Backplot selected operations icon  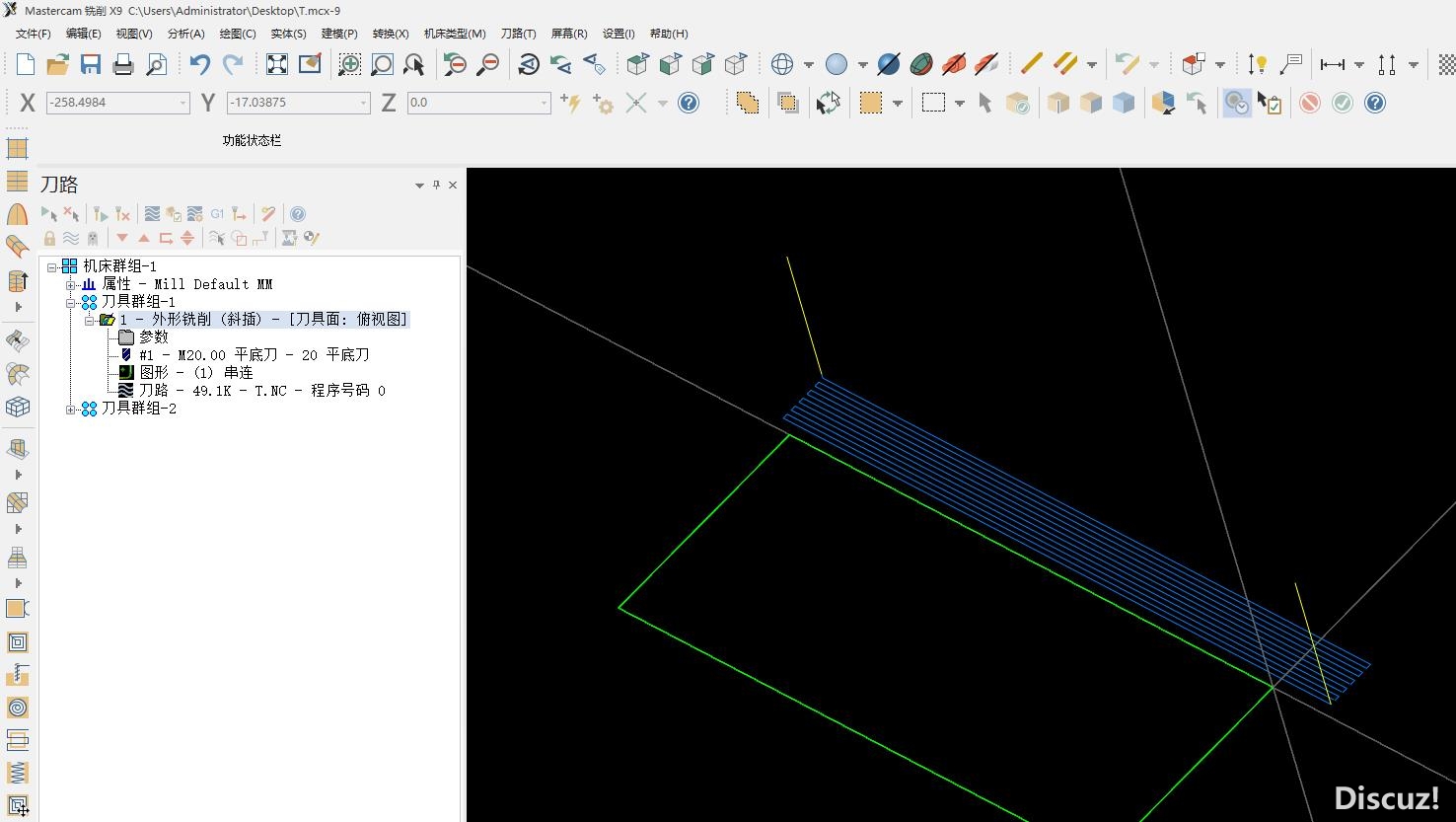152,213
